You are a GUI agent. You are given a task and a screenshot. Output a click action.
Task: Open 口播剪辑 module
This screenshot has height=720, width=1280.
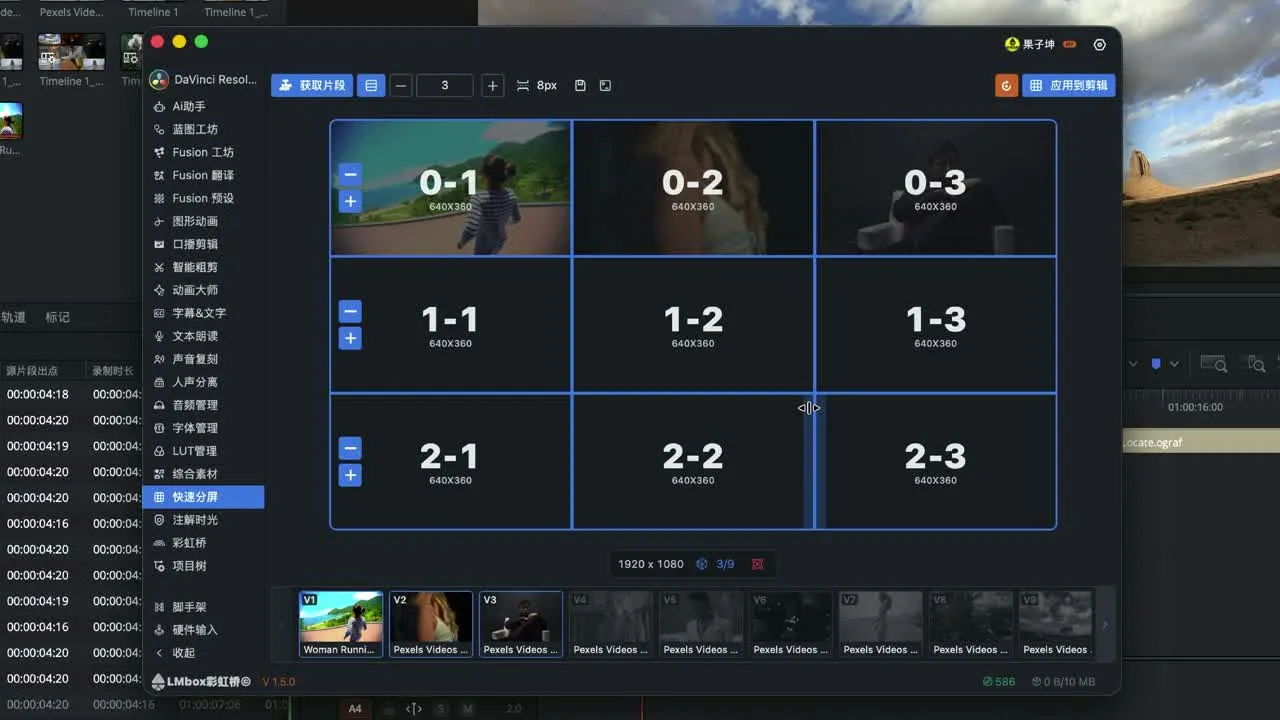tap(204, 244)
